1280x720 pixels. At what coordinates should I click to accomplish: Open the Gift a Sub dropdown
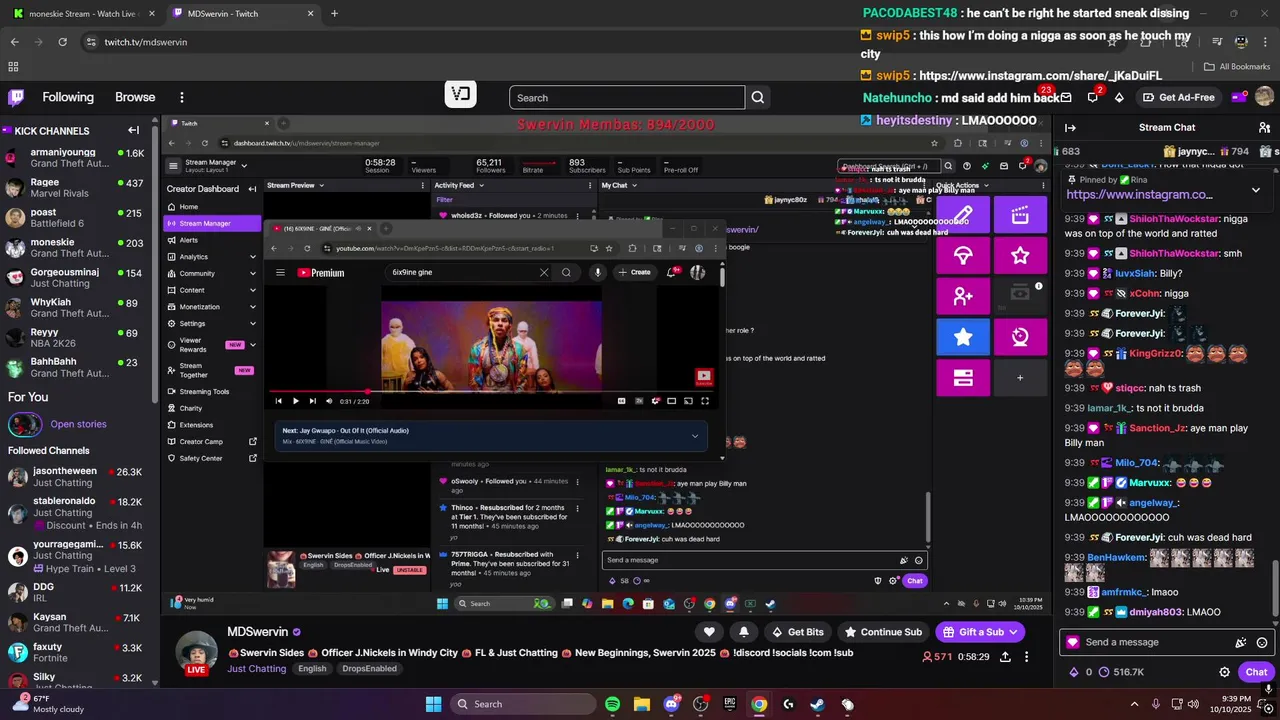[x=980, y=632]
